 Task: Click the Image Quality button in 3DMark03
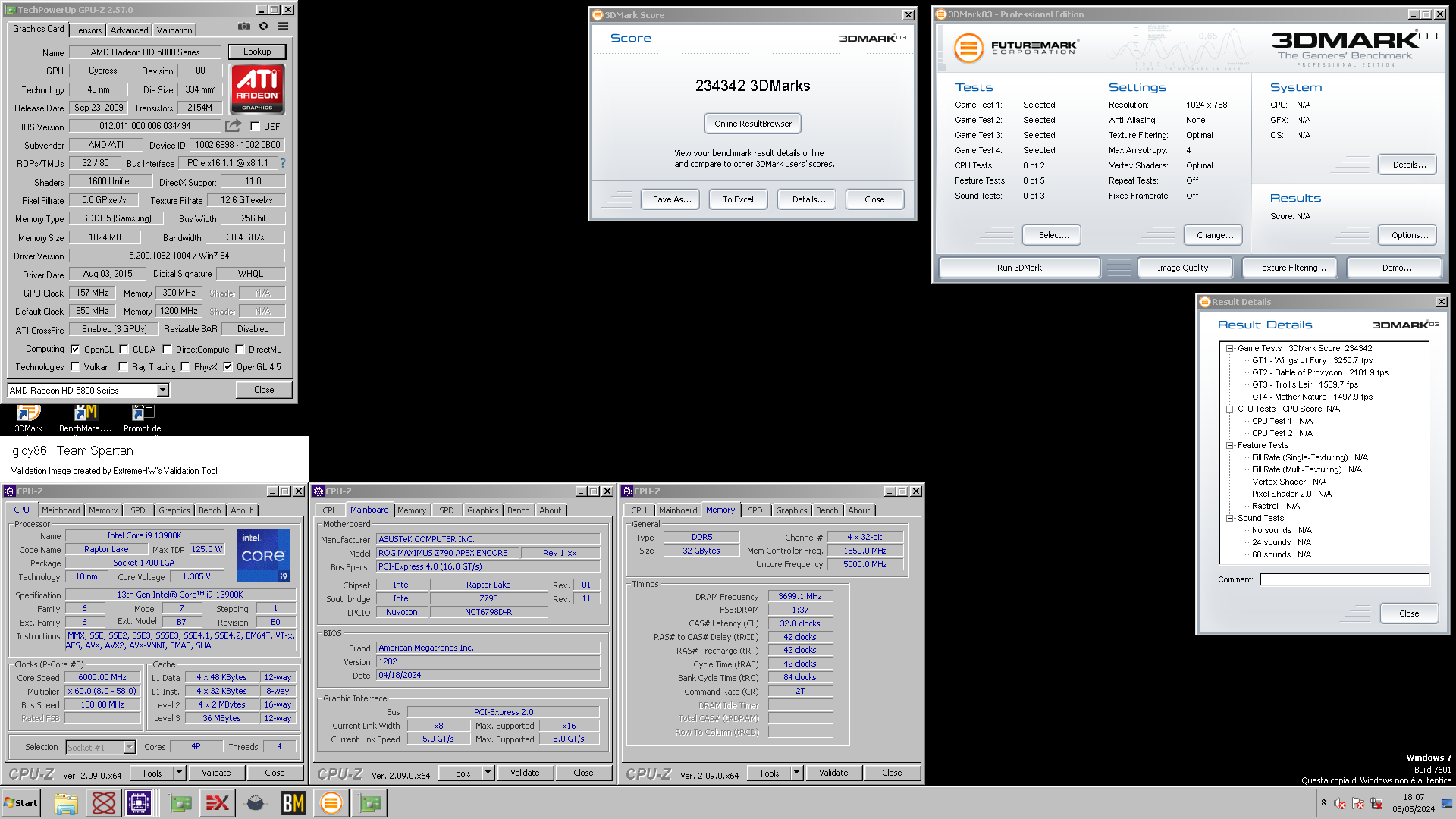click(1187, 268)
